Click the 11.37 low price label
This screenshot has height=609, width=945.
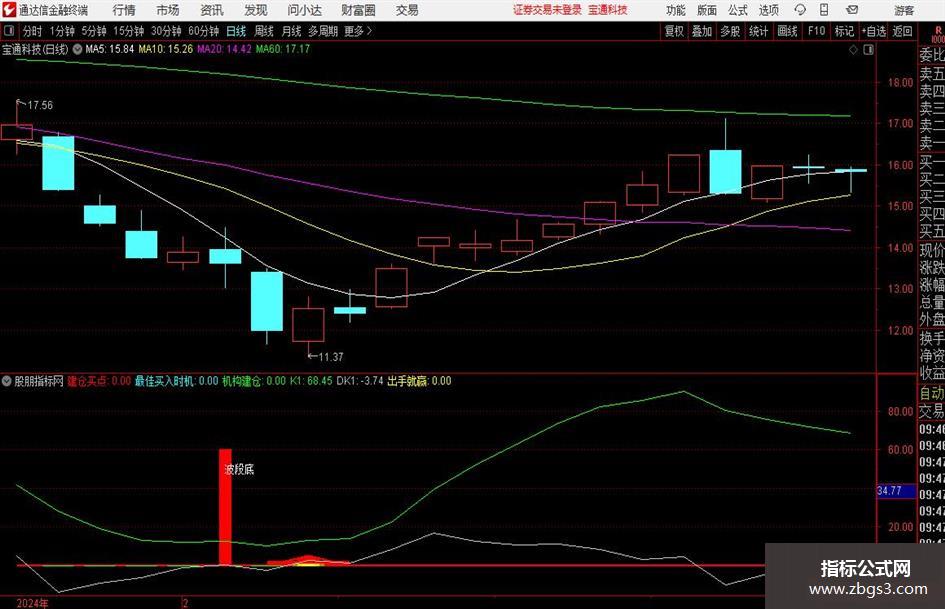pos(331,357)
